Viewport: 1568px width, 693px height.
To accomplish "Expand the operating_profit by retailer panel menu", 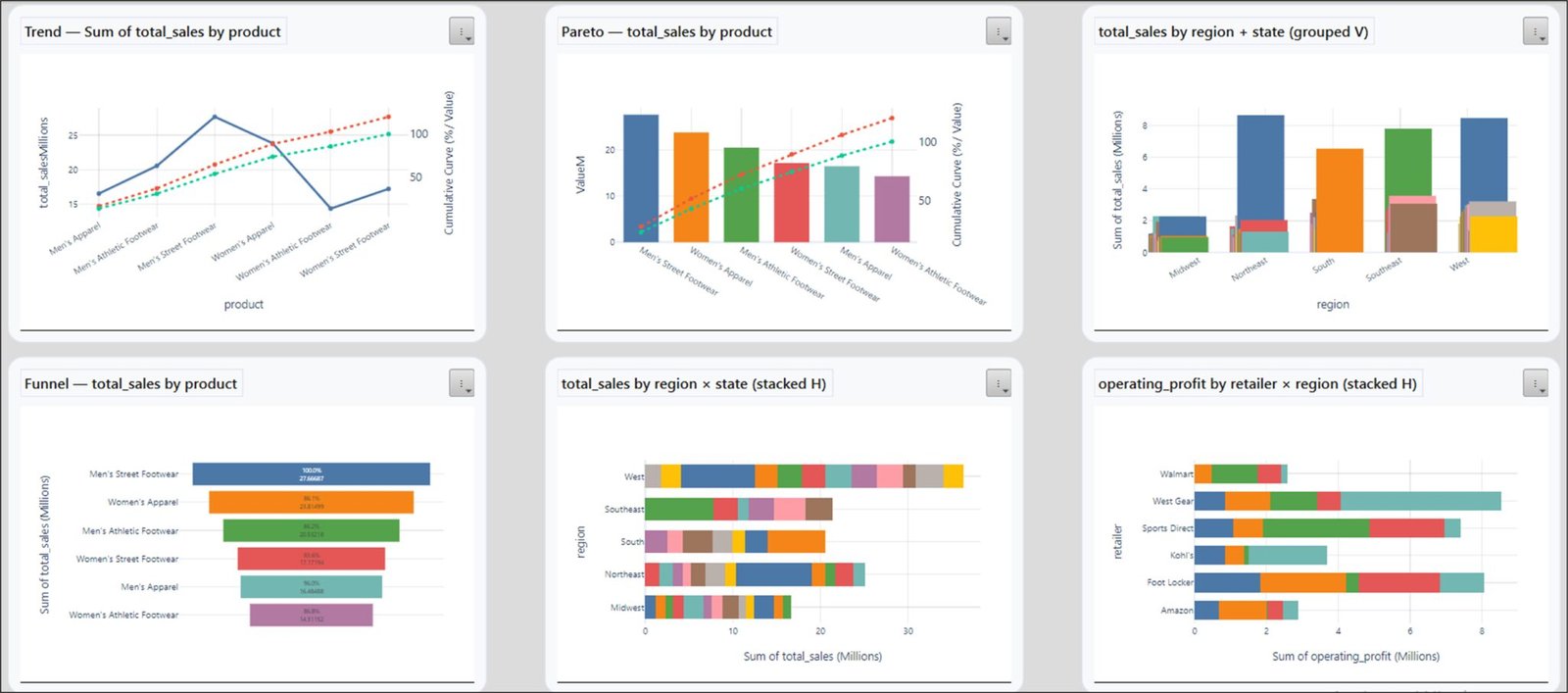I will tap(1536, 383).
